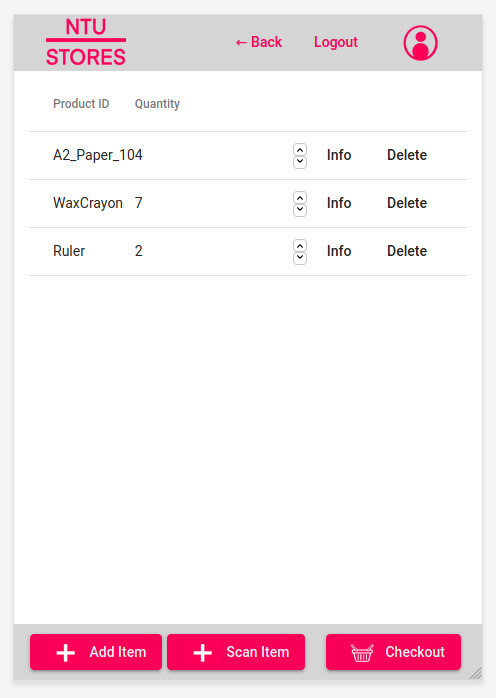Click the Quantity column header

(157, 104)
